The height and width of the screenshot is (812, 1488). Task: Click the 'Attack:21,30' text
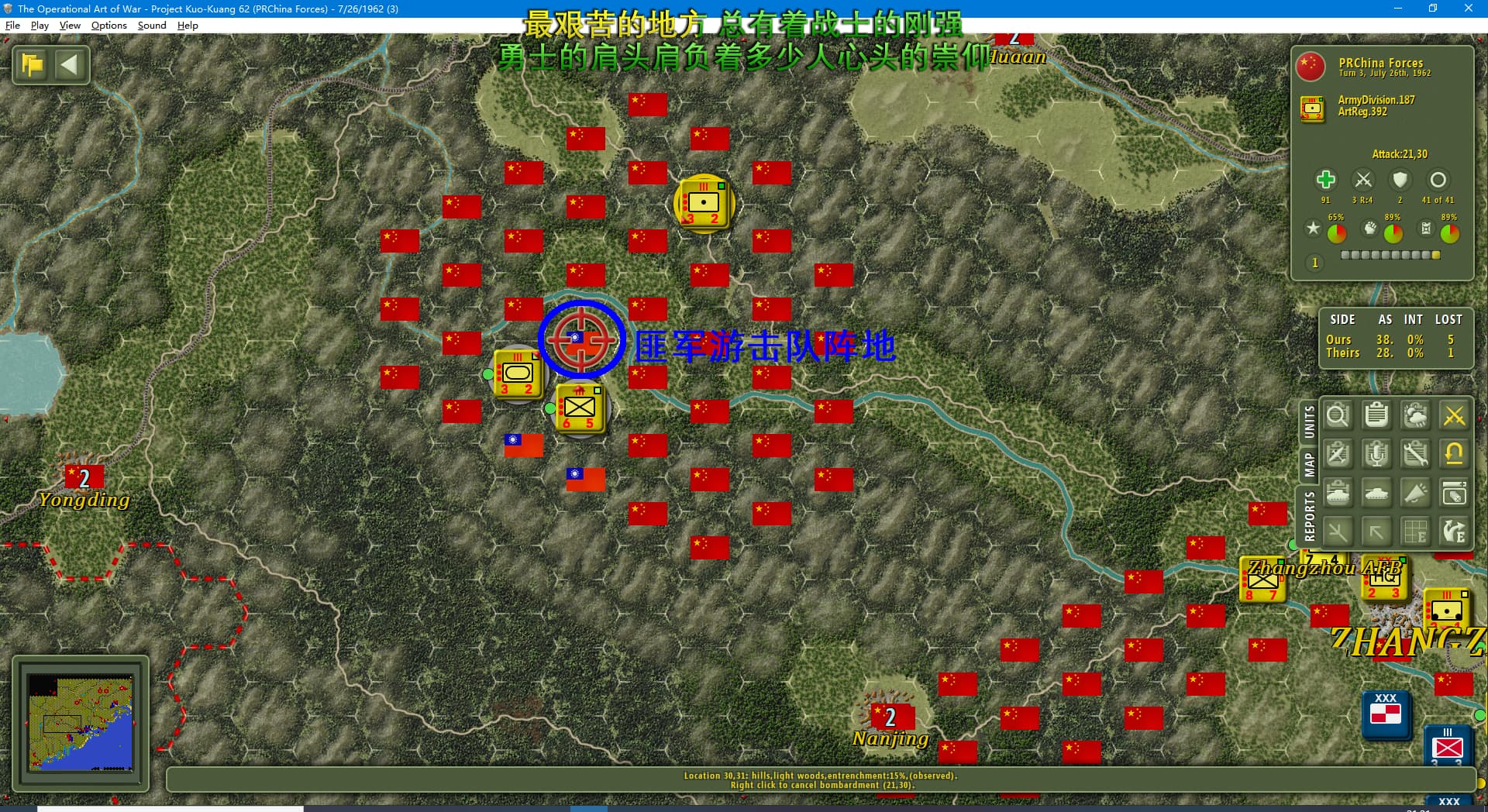[x=1400, y=154]
